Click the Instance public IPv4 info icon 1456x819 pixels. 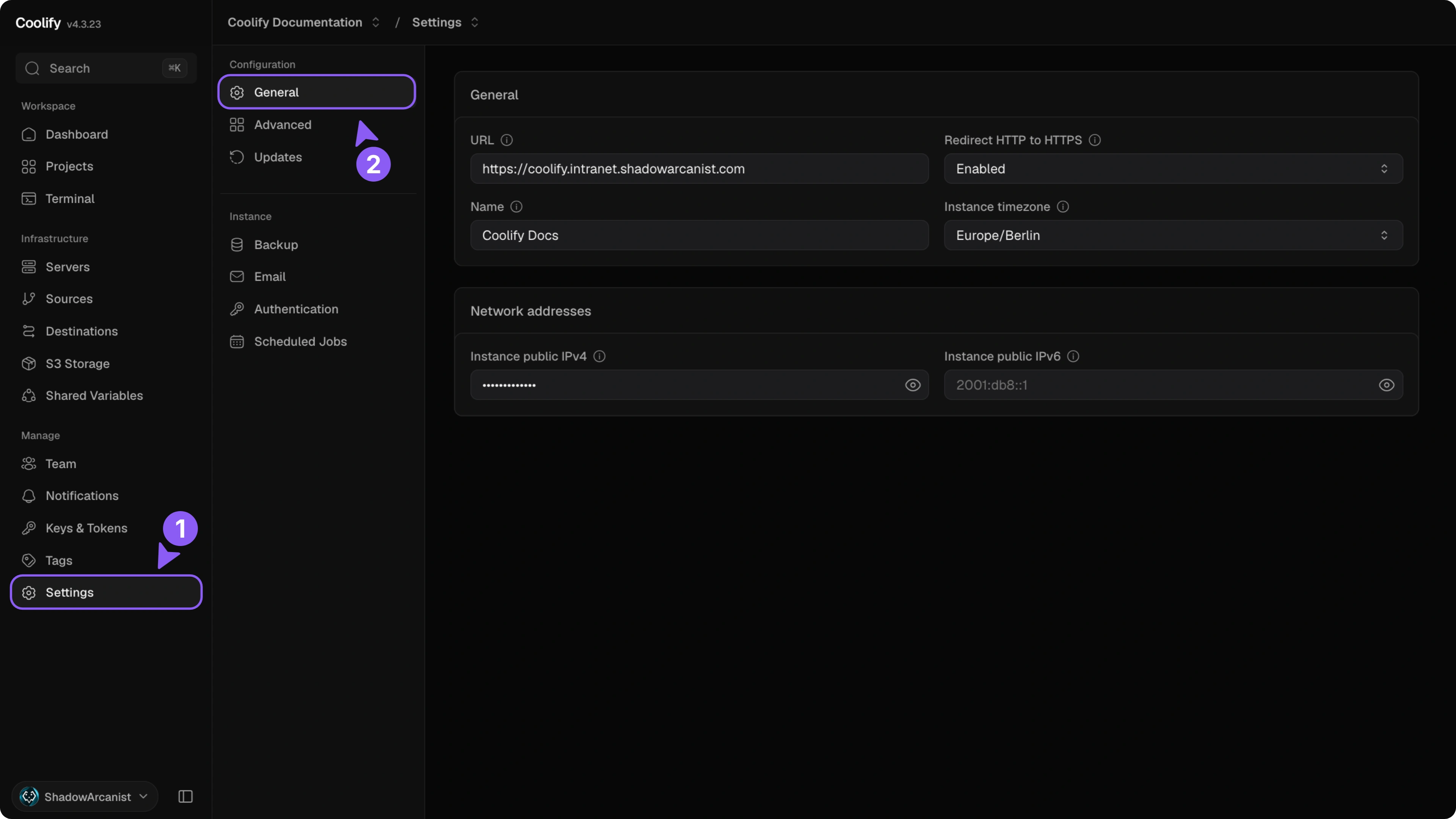[x=599, y=356]
